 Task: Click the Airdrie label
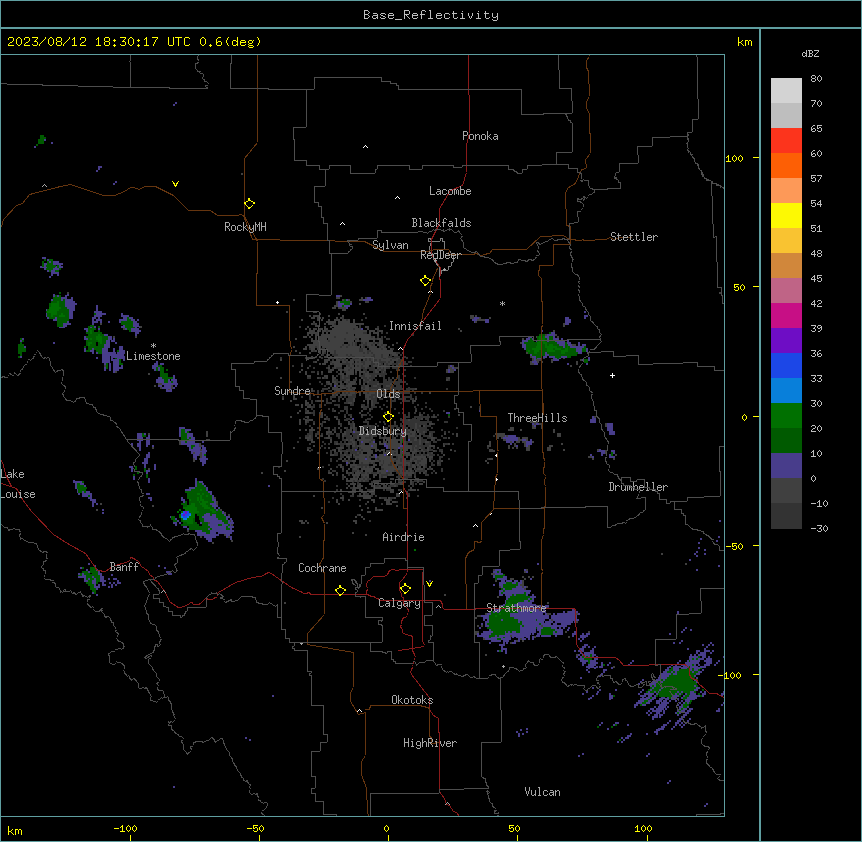tap(403, 537)
